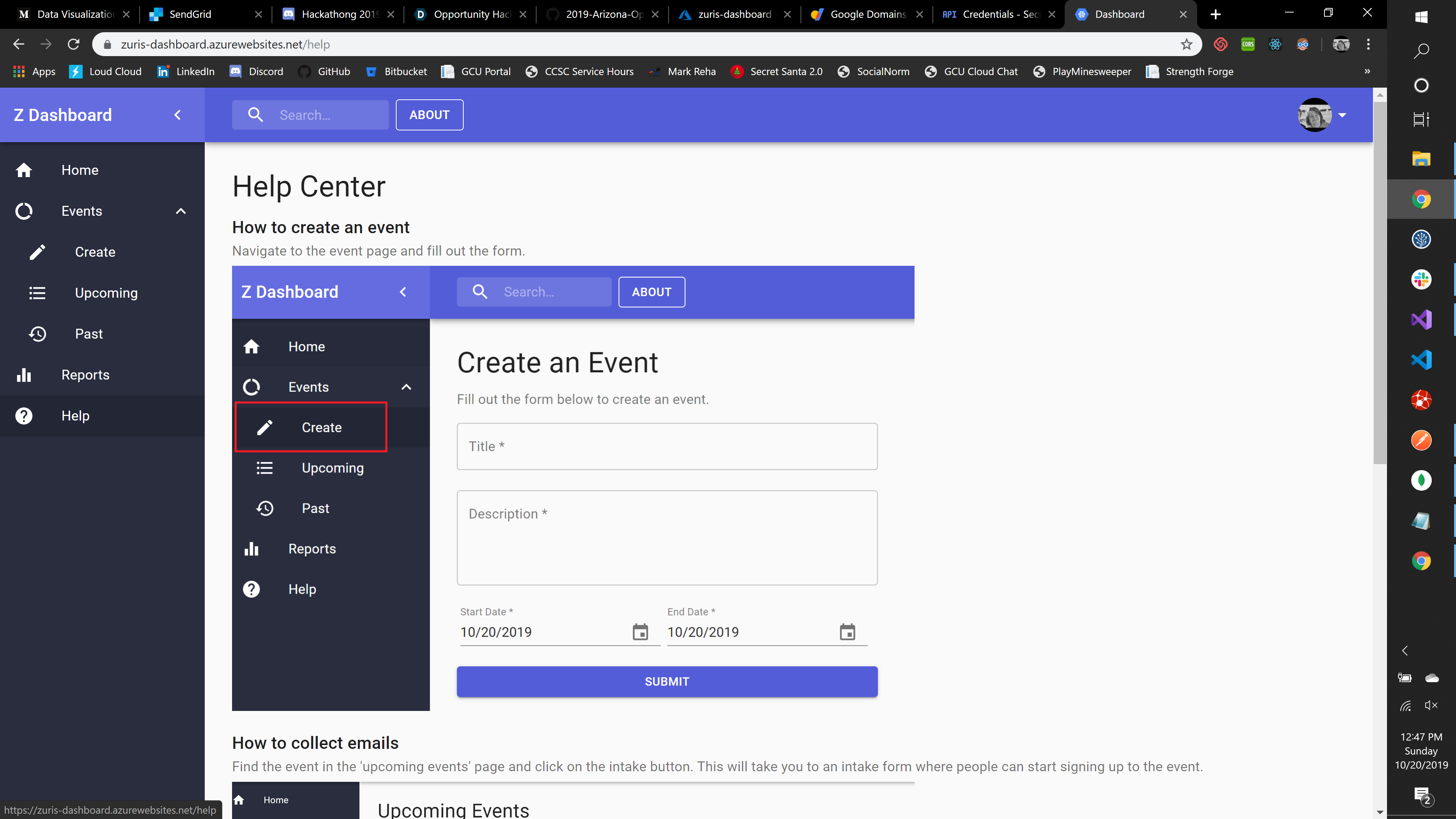Bookmark page with star icon
Viewport: 1456px width, 819px height.
click(x=1186, y=44)
